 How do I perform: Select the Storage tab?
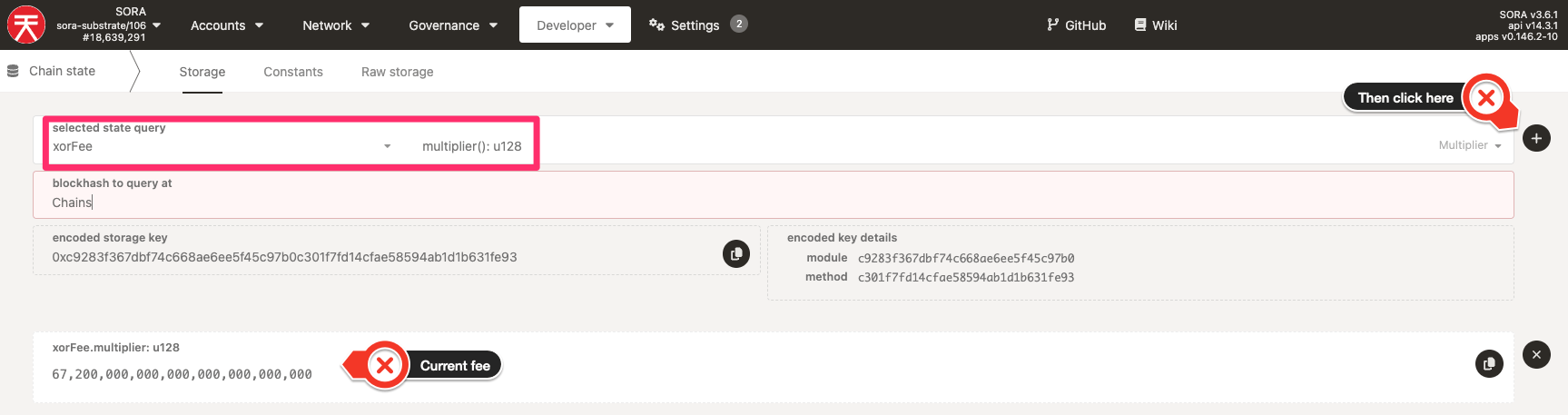pyautogui.click(x=202, y=72)
